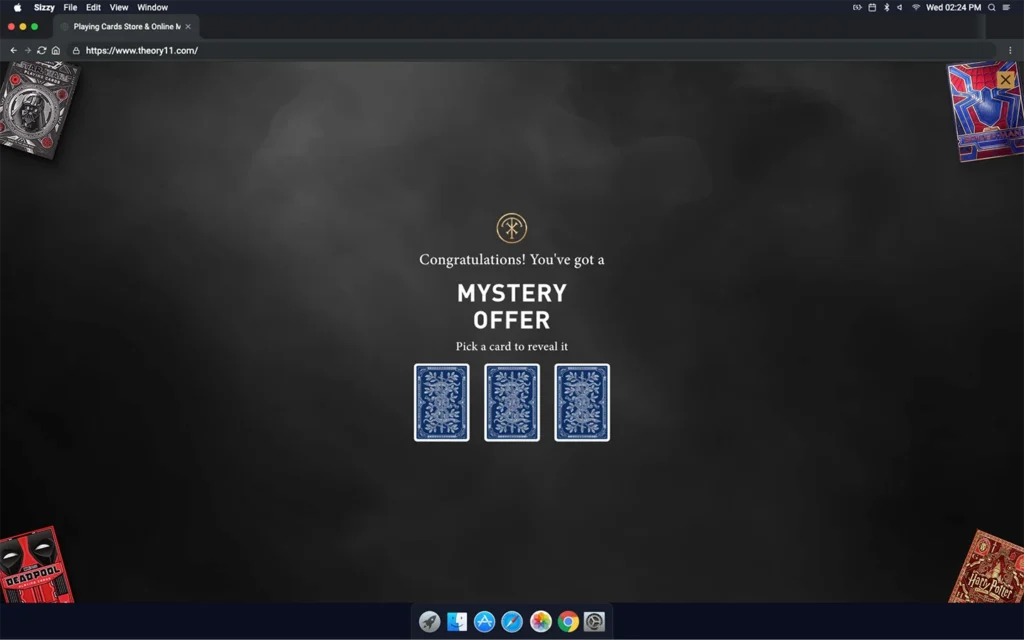Click the padlock site security icon
Viewport: 1024px width, 640px height.
76,51
